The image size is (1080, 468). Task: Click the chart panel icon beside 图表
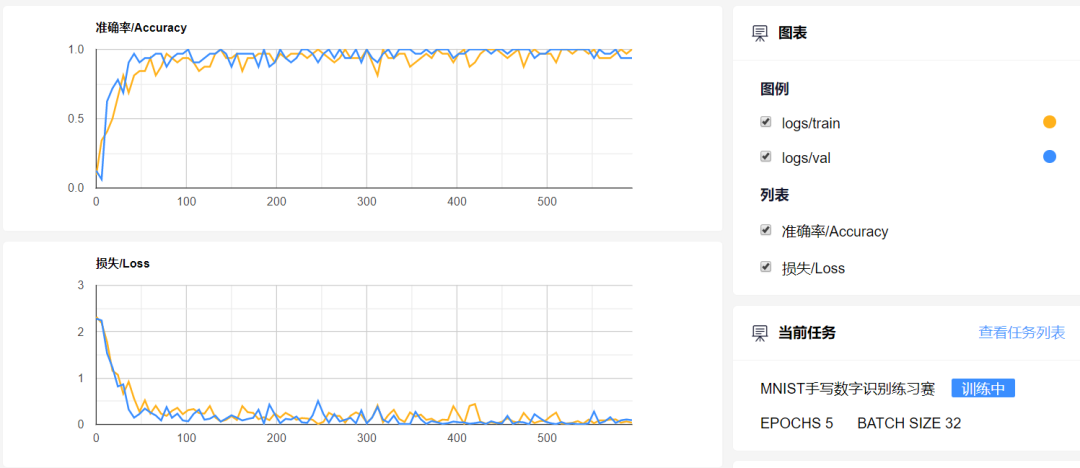click(x=760, y=33)
